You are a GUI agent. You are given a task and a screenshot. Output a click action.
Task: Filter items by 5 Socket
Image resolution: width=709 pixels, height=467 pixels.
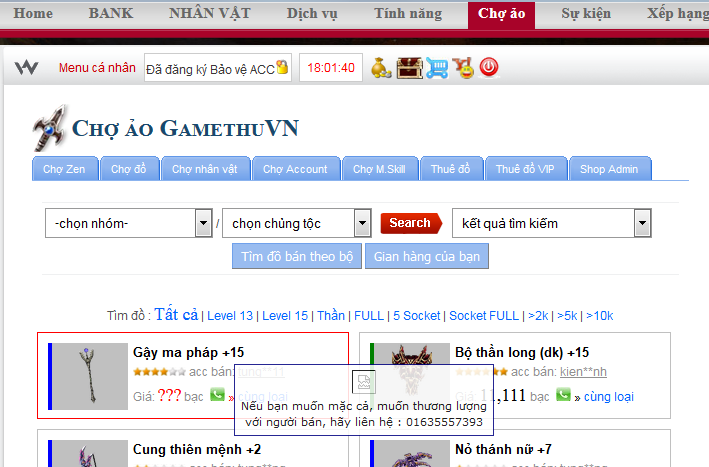point(416,316)
